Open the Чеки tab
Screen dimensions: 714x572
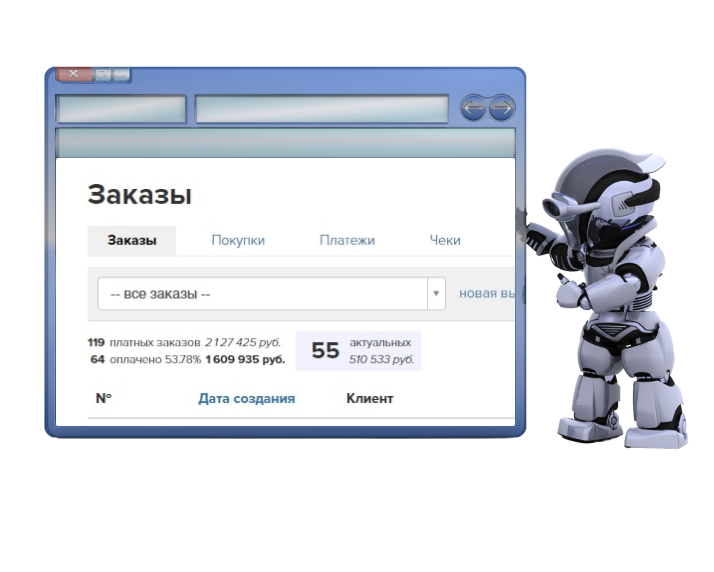[445, 240]
